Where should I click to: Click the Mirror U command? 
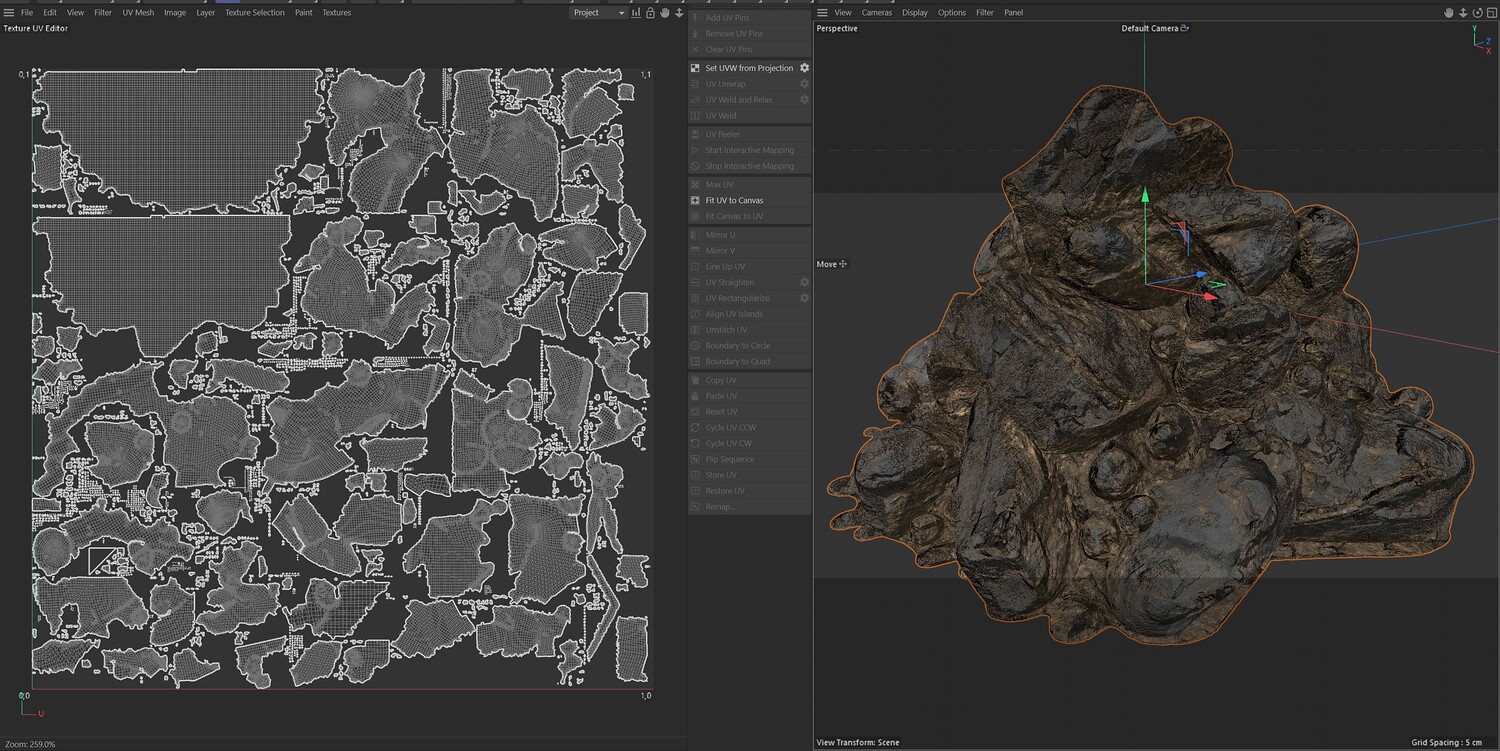coord(750,235)
